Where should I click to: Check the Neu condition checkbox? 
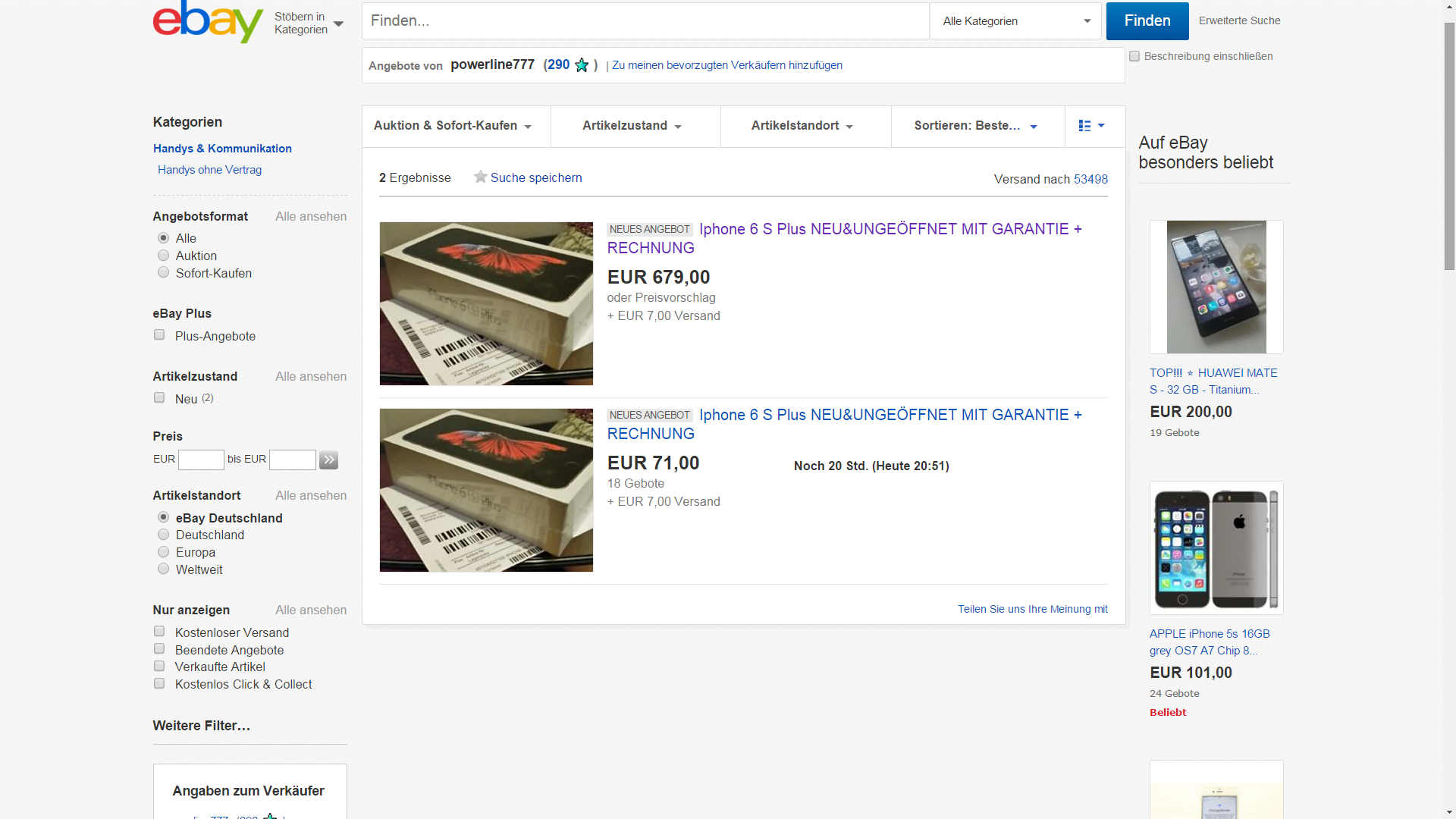click(159, 397)
